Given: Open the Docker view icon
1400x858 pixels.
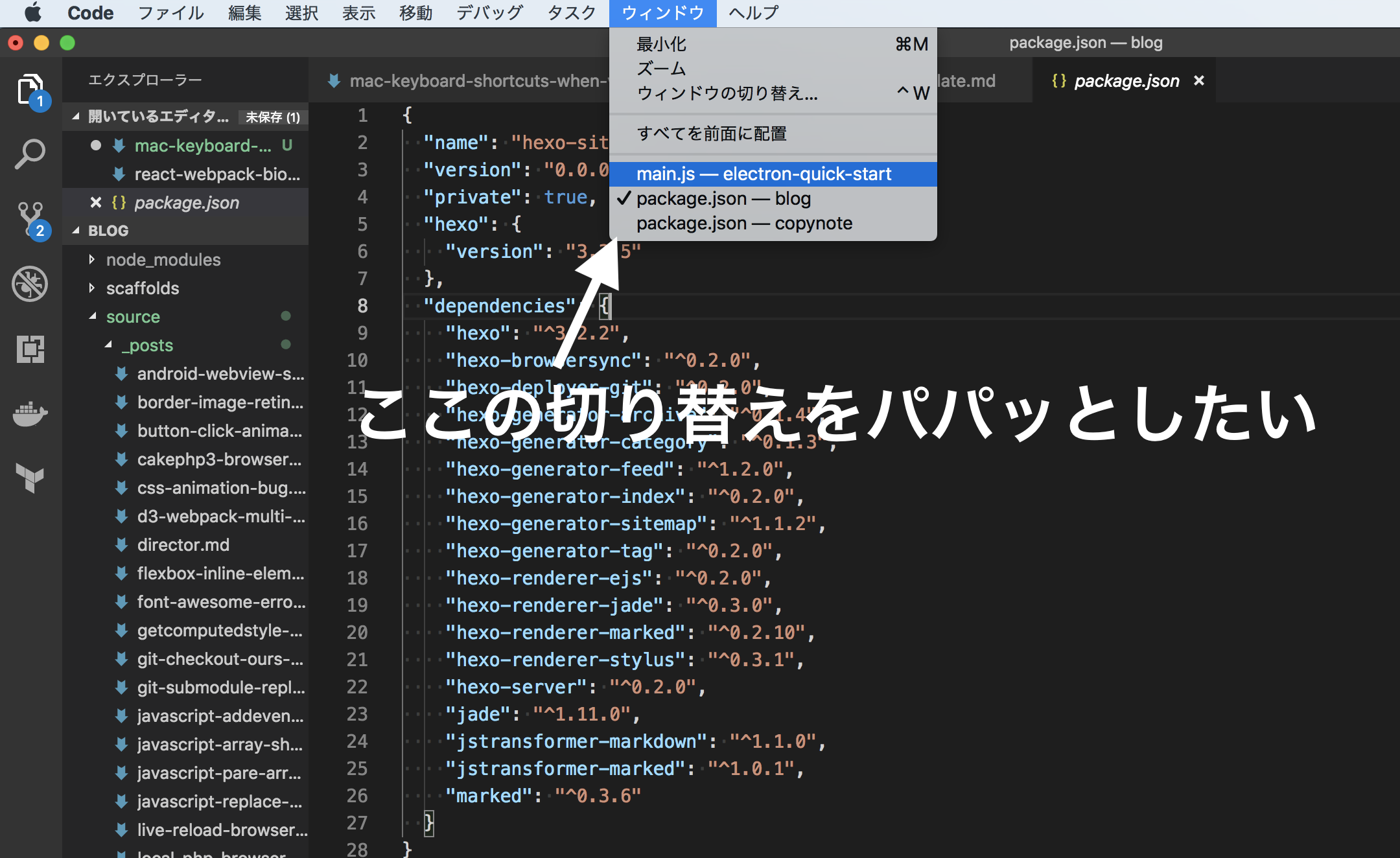Looking at the screenshot, I should 30,413.
